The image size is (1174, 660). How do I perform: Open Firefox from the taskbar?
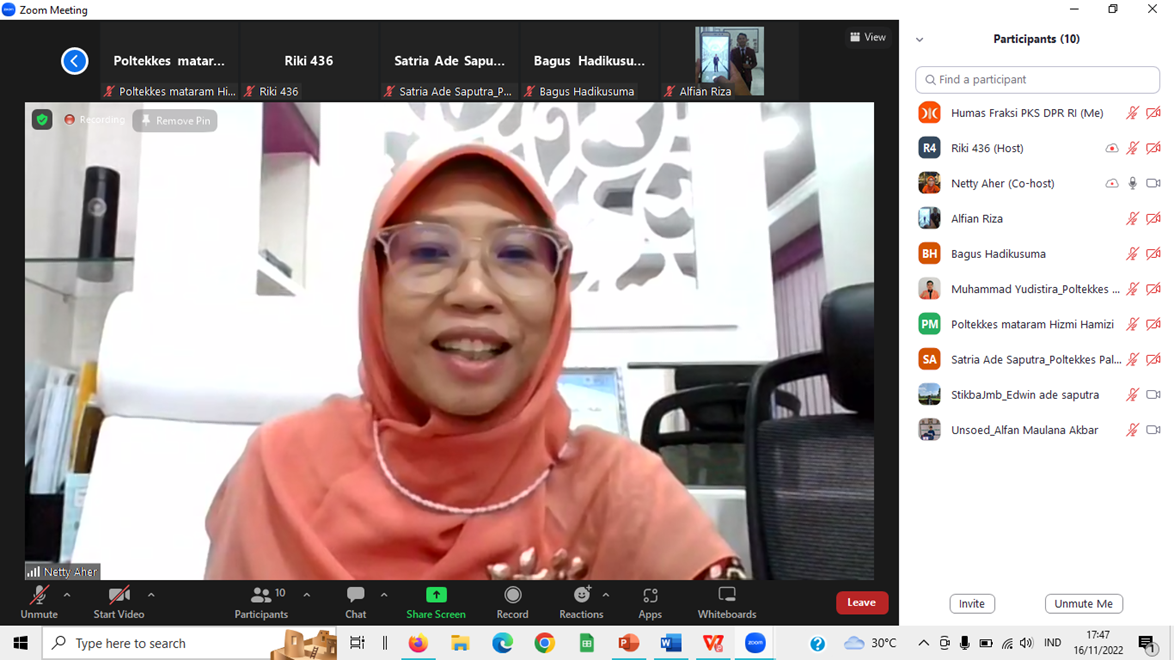click(418, 644)
